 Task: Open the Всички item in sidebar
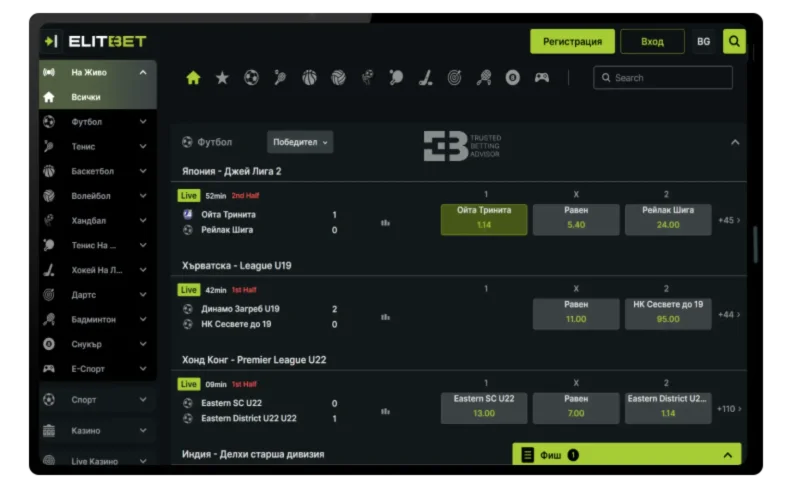point(86,97)
